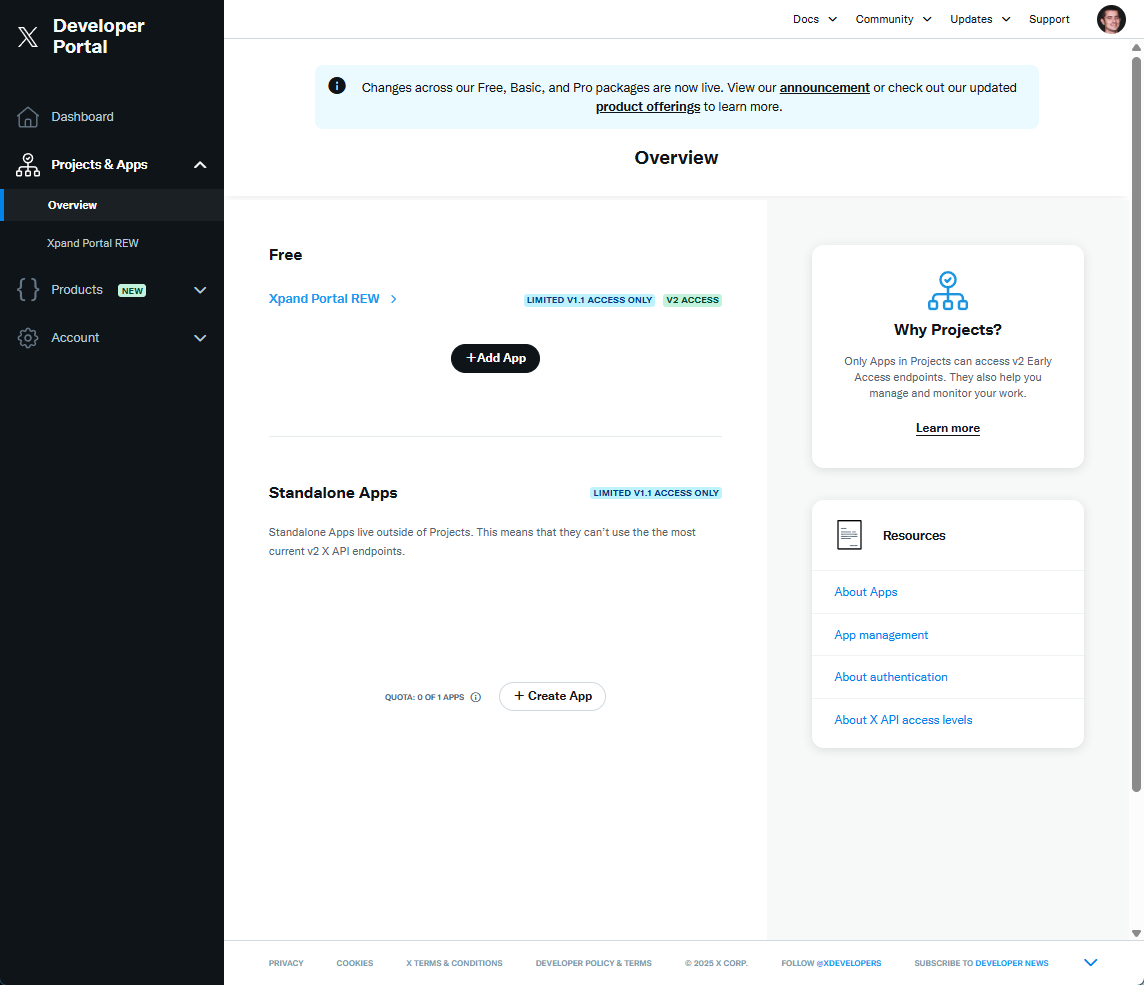The image size is (1144, 985).
Task: Click the © 2025 X Corp. text
Action: [x=716, y=963]
